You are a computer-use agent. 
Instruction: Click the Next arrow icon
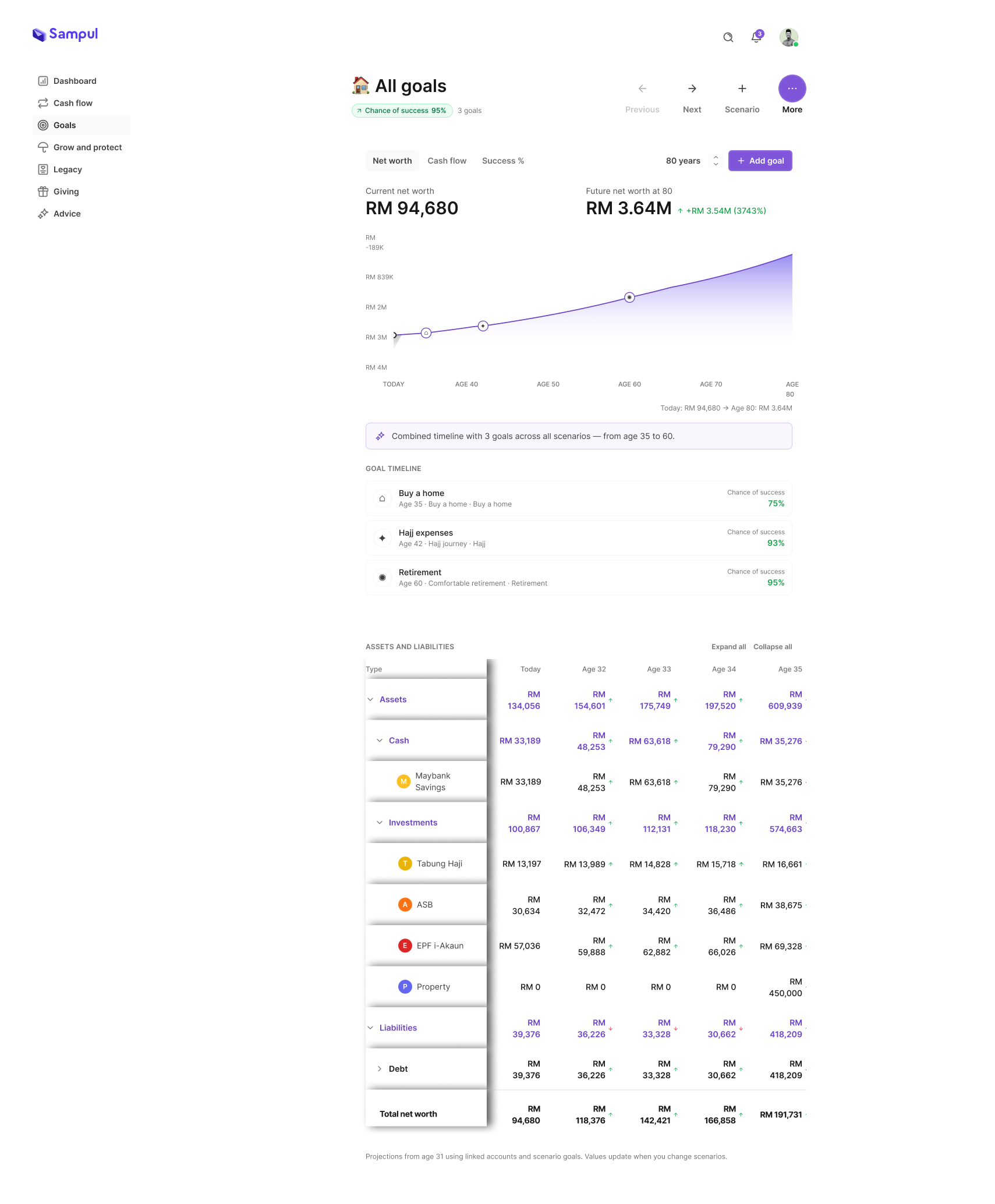[692, 88]
